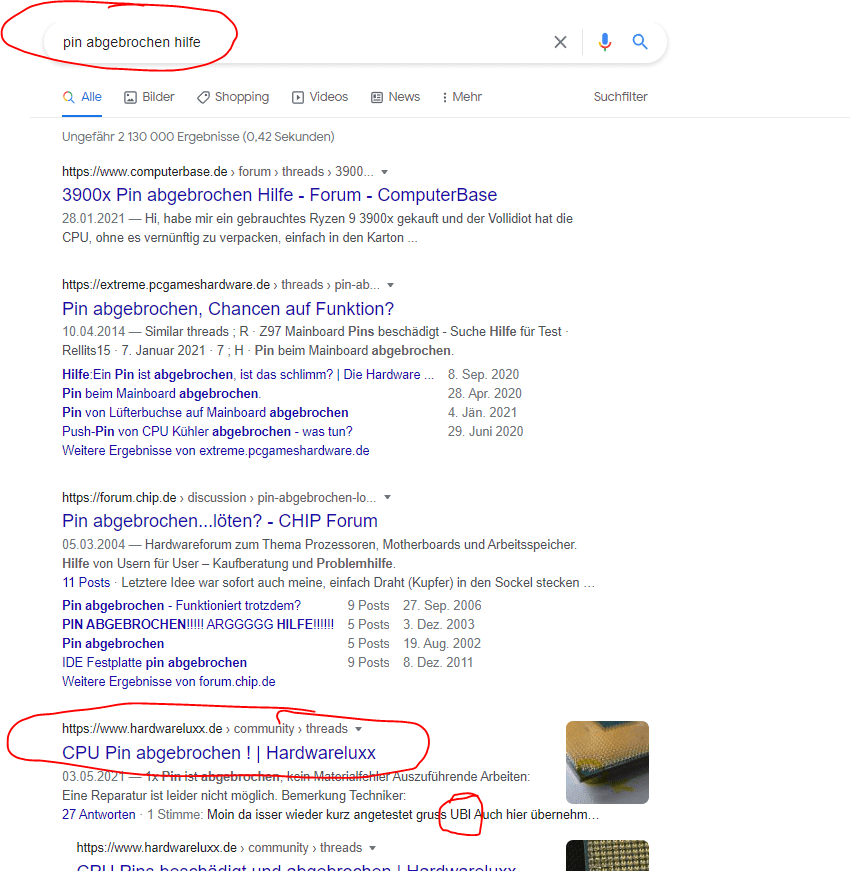Open 'Pin abgebrochen, Chancen auf Funktion?' result

[x=228, y=308]
